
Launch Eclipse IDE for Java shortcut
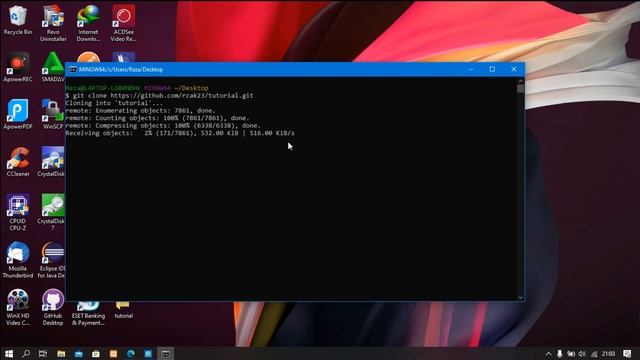click(x=51, y=260)
